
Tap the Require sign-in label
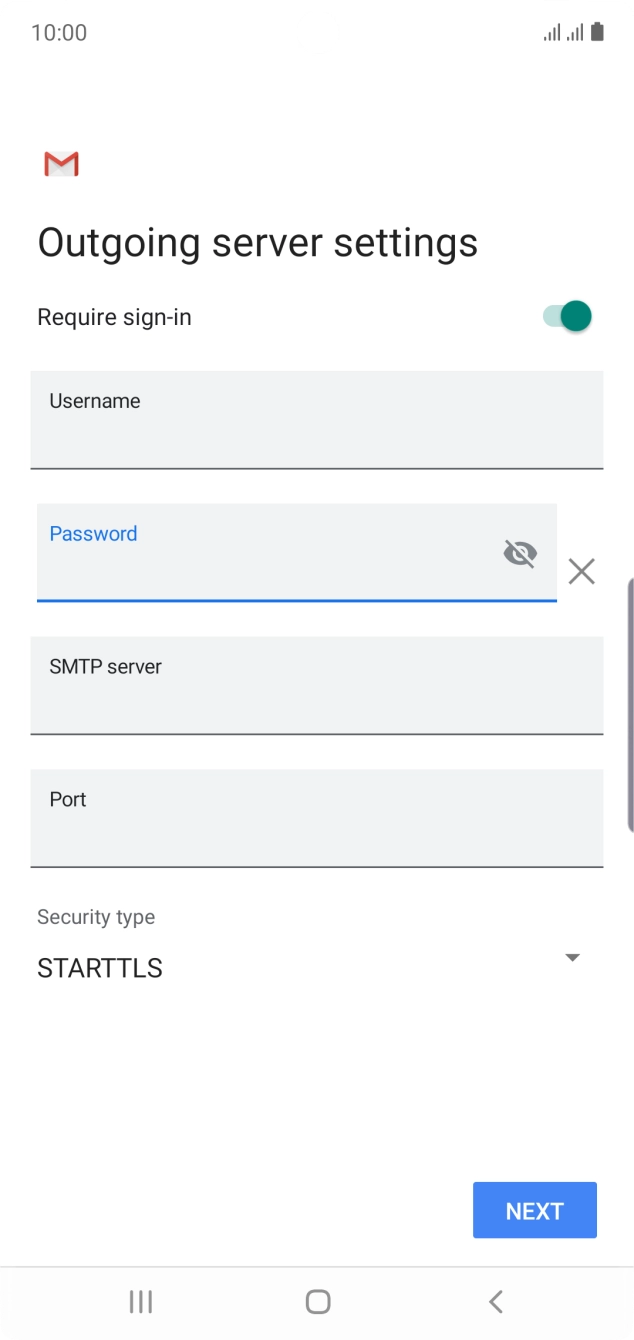click(x=114, y=317)
